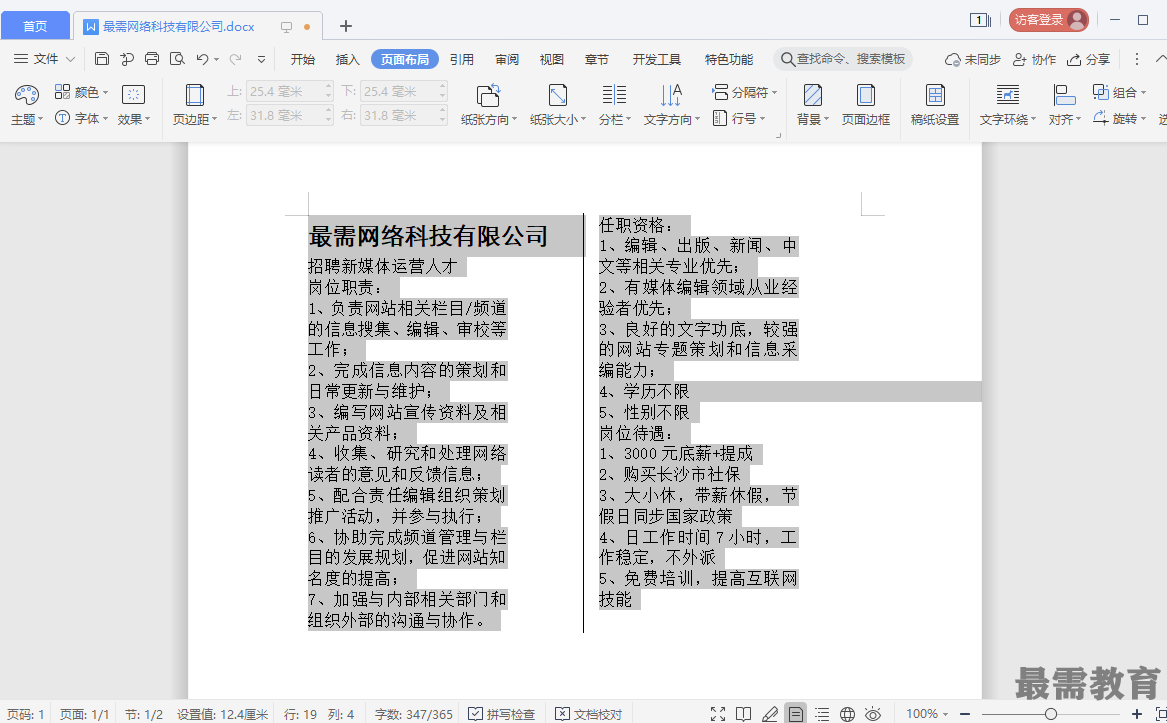The width and height of the screenshot is (1167, 723).
Task: Click the right margin 31.8 毫米 field
Action: [404, 115]
